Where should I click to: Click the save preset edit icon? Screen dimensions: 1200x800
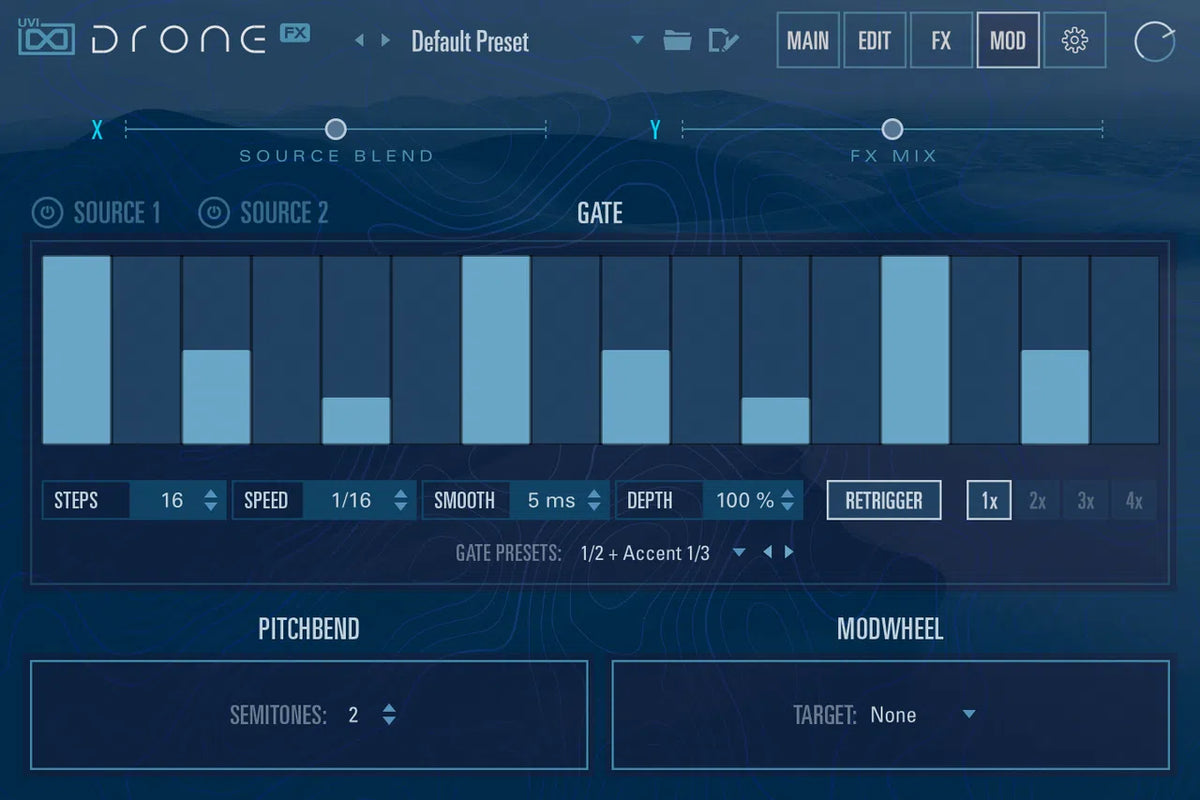coord(723,41)
